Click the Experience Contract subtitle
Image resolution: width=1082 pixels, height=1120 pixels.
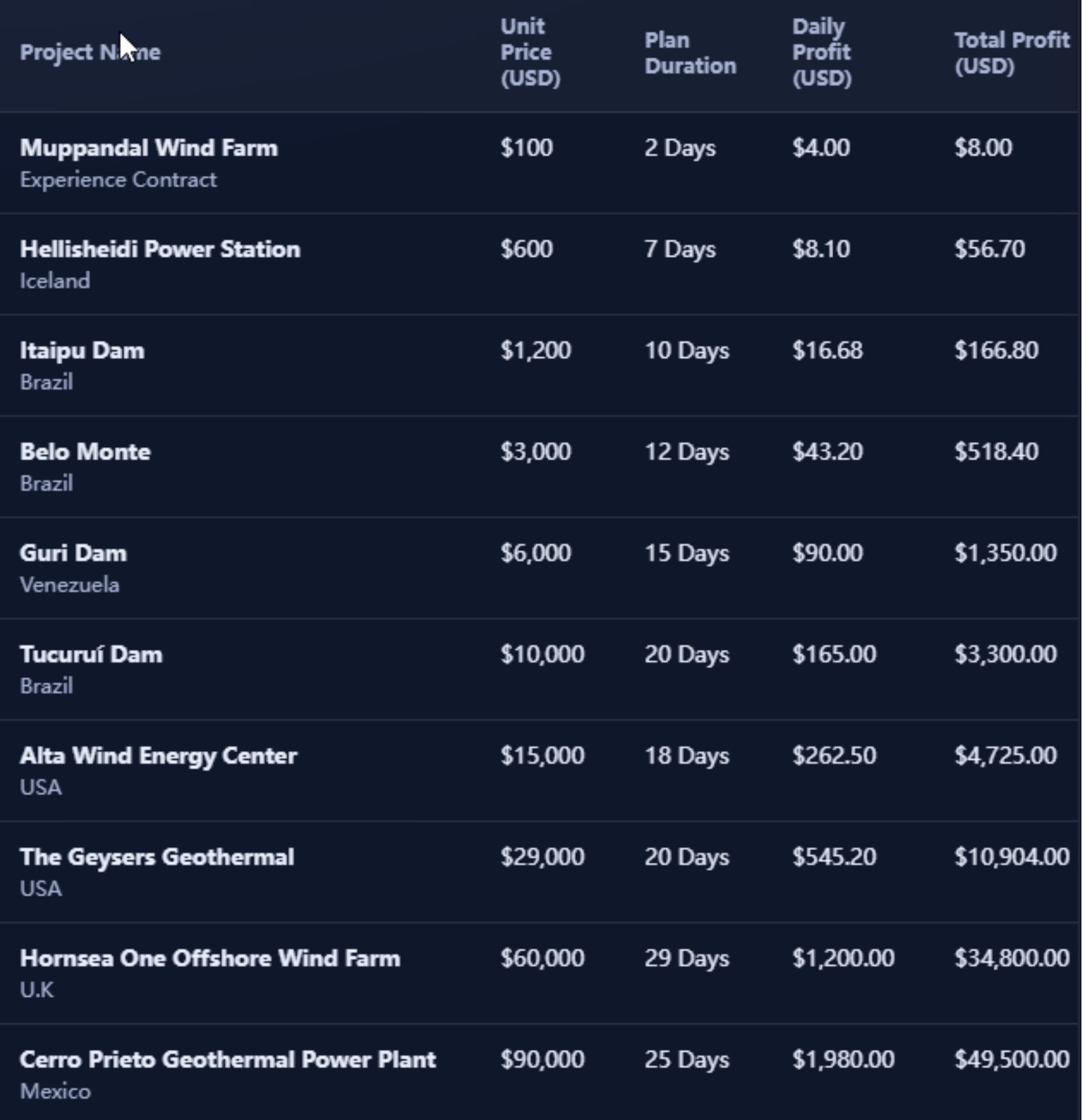(x=118, y=180)
